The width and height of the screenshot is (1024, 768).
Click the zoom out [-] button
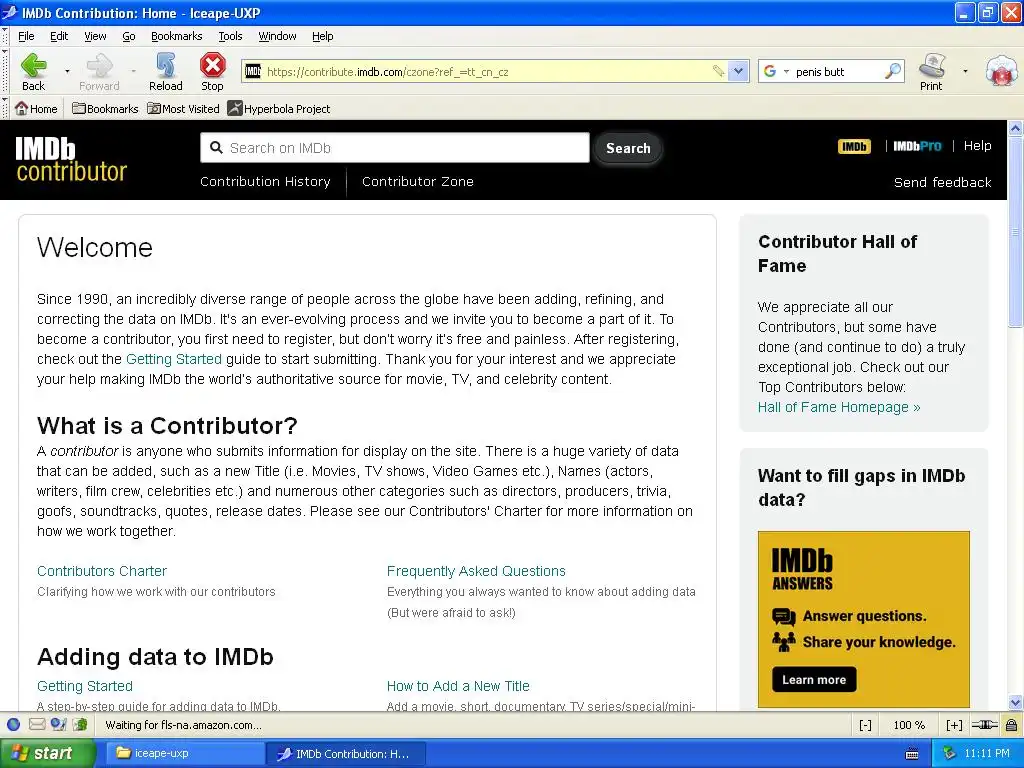[865, 725]
